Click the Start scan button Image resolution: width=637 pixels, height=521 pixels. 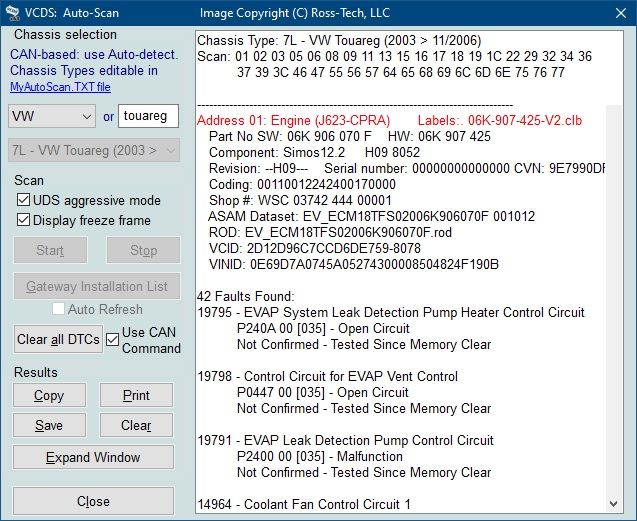(x=50, y=250)
